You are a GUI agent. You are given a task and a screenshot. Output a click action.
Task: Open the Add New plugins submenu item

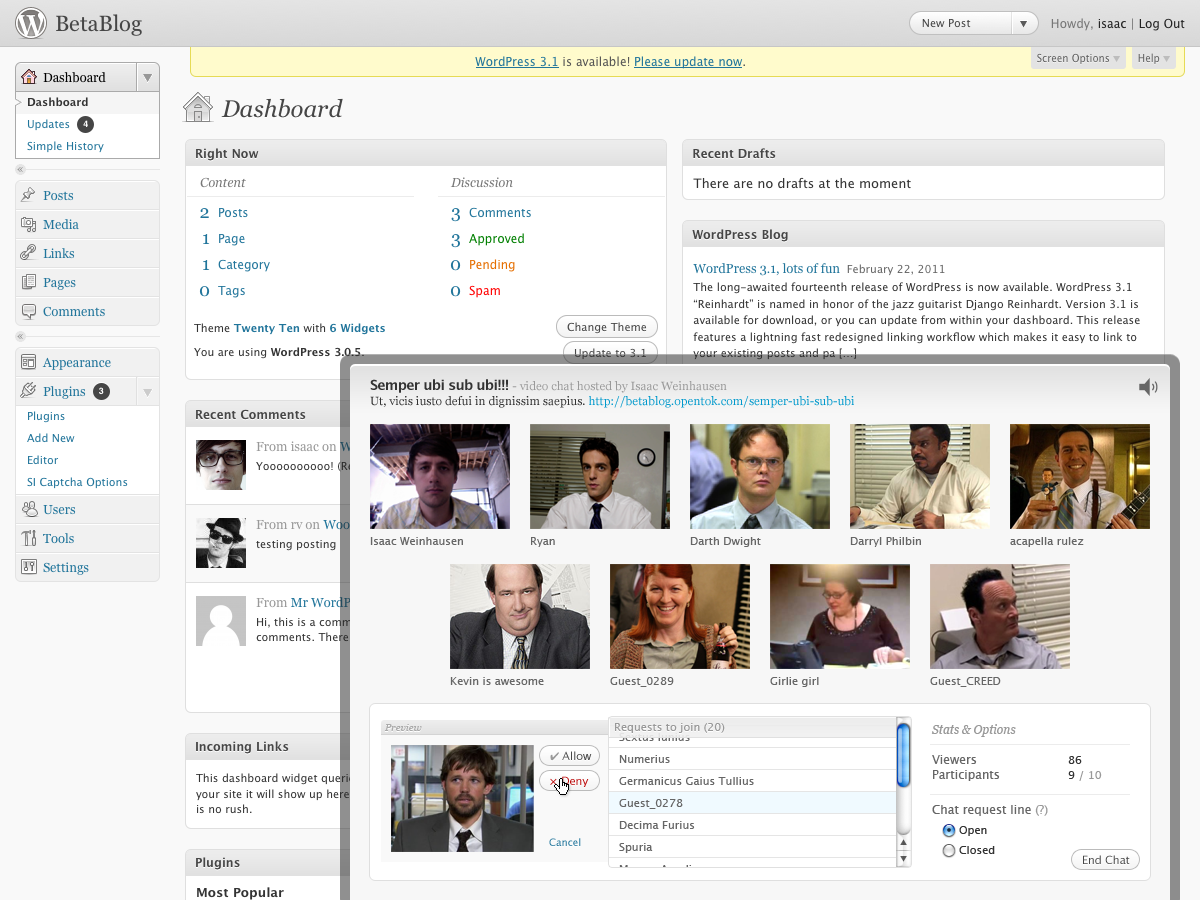pyautogui.click(x=51, y=438)
